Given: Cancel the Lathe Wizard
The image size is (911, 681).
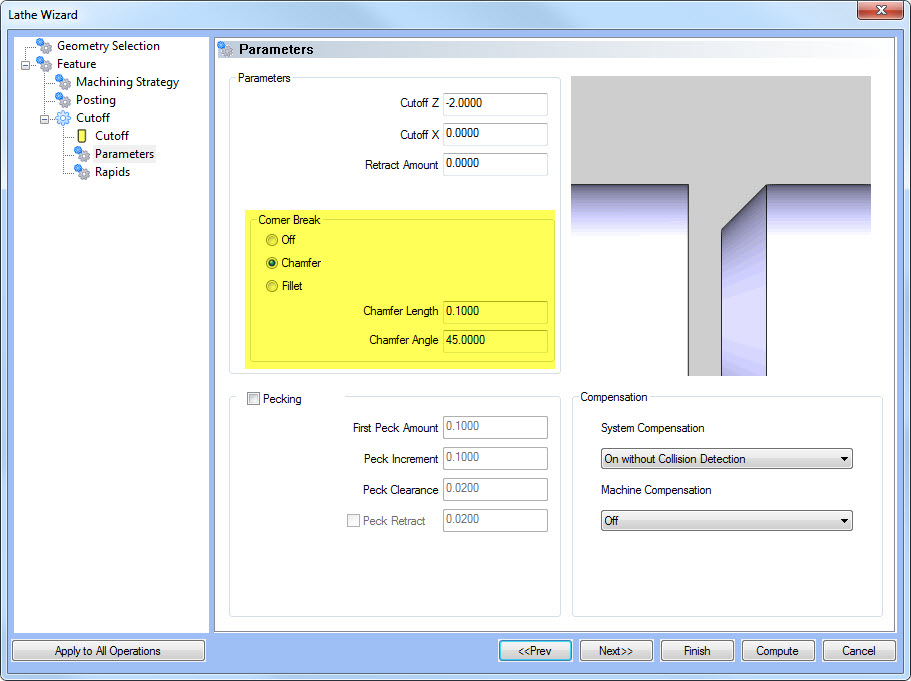Looking at the screenshot, I should [x=859, y=651].
